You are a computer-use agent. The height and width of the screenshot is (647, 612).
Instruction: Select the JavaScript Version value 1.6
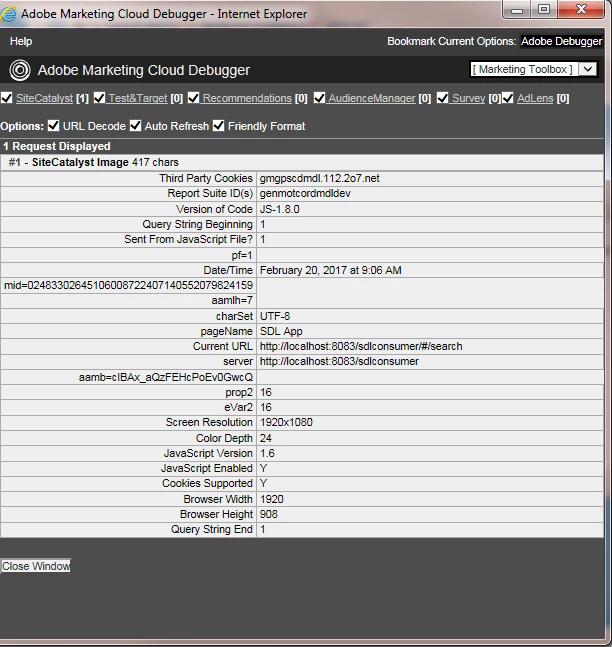click(267, 453)
